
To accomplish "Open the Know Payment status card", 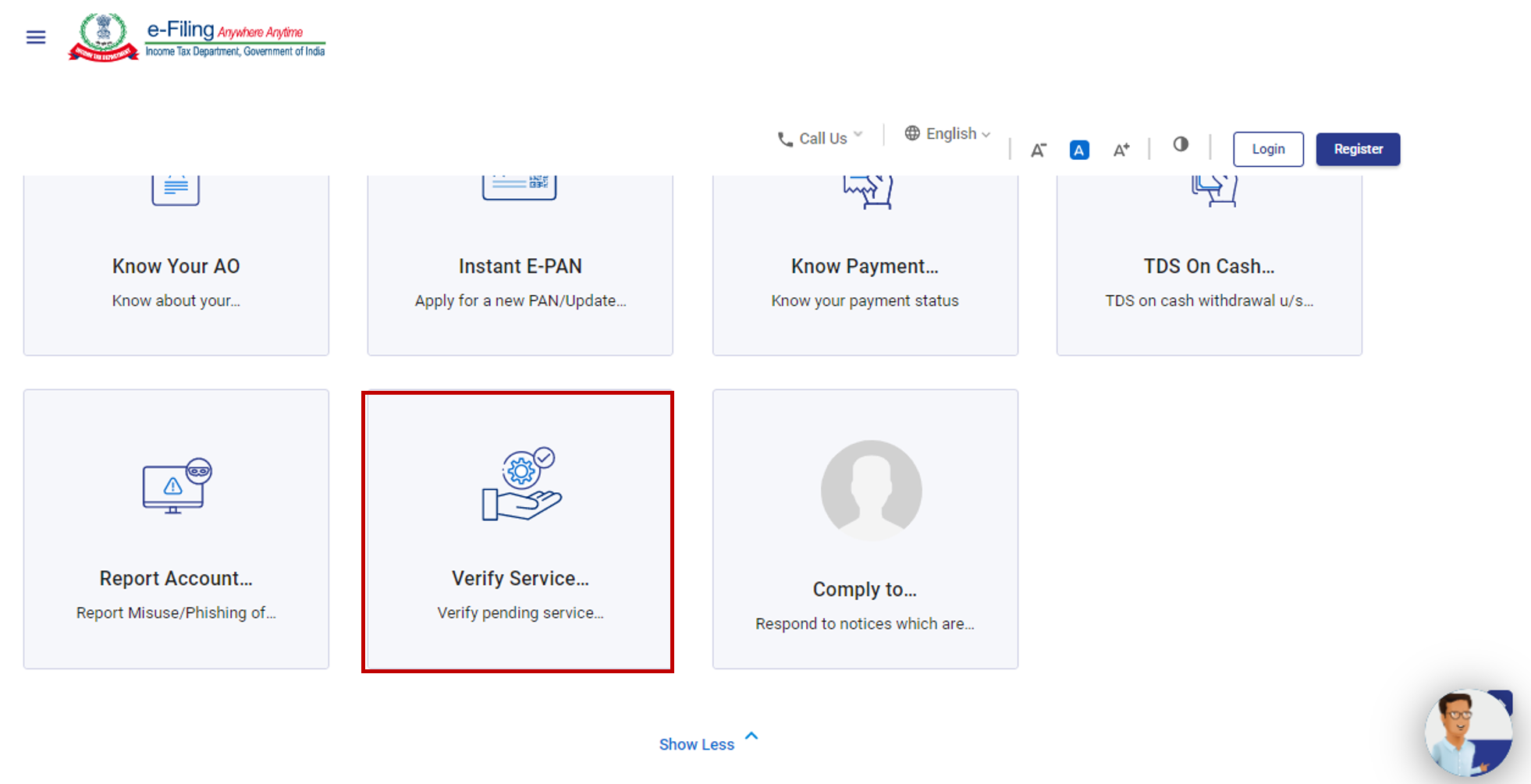I will coord(865,267).
